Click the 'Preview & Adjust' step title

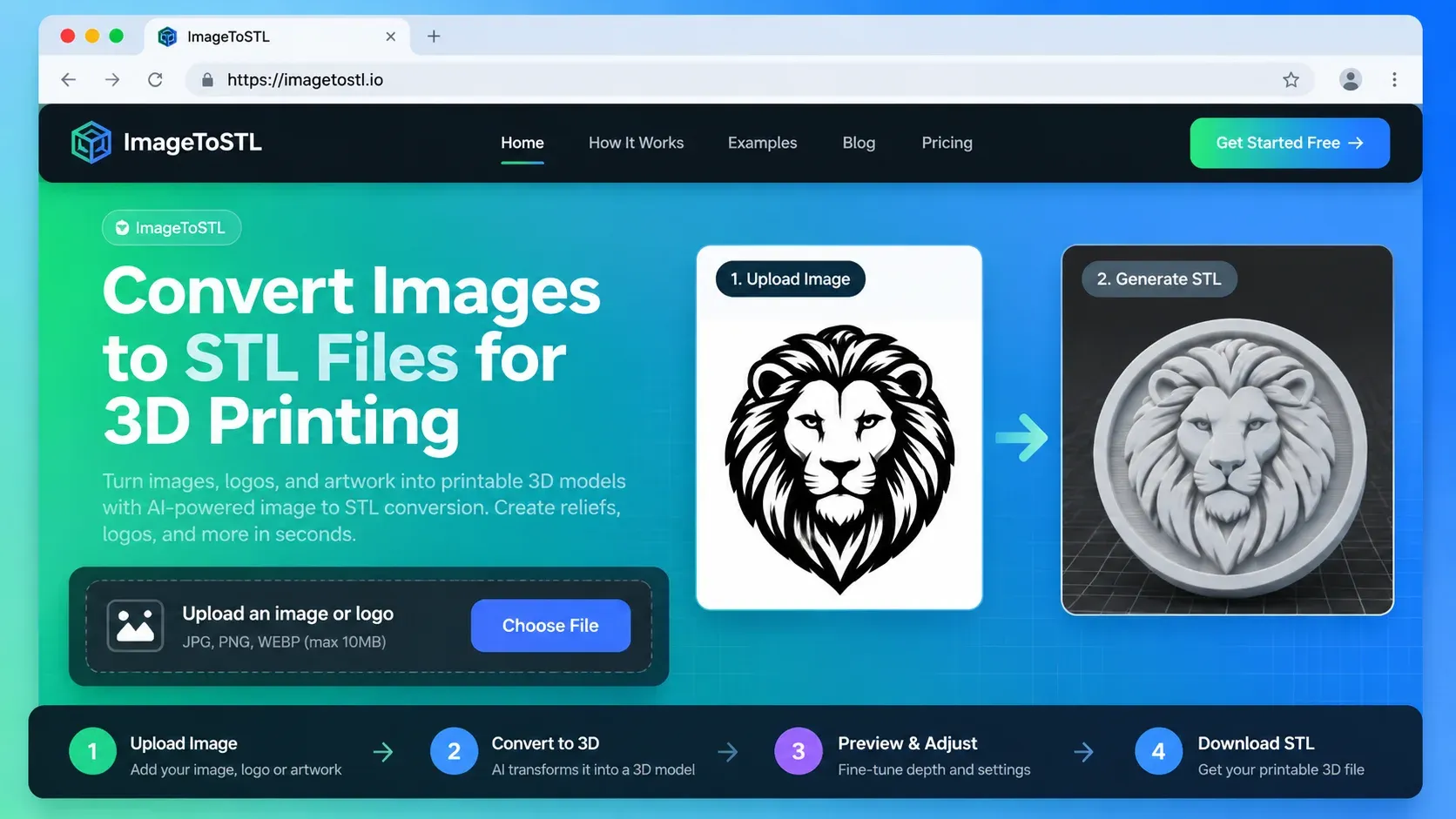(907, 743)
